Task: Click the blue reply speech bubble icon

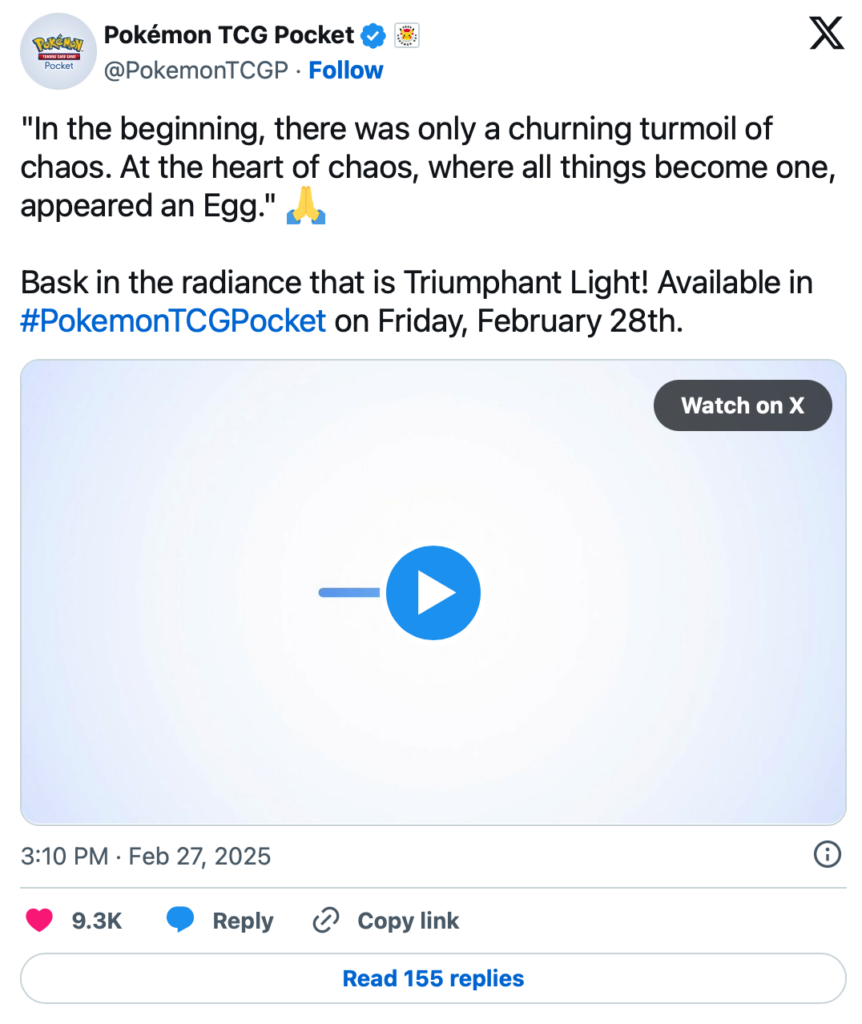Action: (x=180, y=921)
